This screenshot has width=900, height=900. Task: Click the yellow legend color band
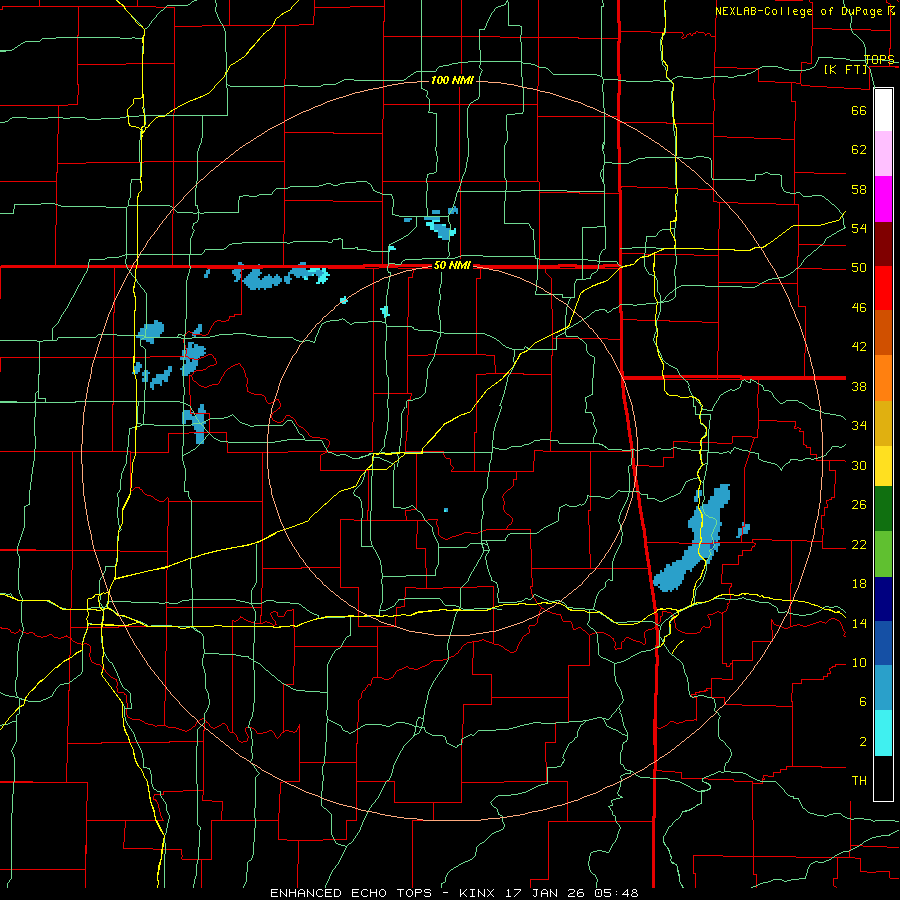click(x=883, y=465)
